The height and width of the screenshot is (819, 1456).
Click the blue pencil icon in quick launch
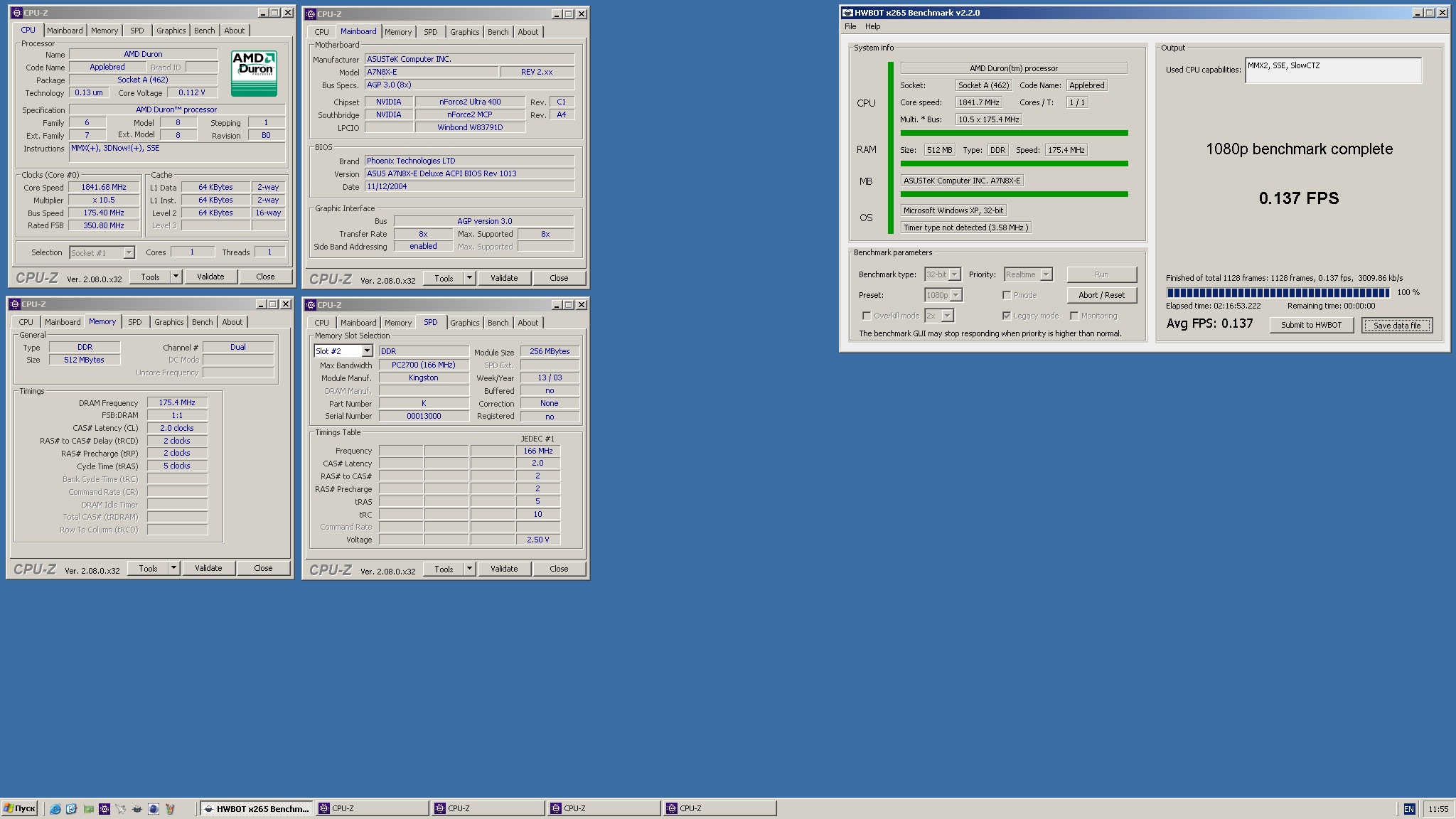point(72,808)
